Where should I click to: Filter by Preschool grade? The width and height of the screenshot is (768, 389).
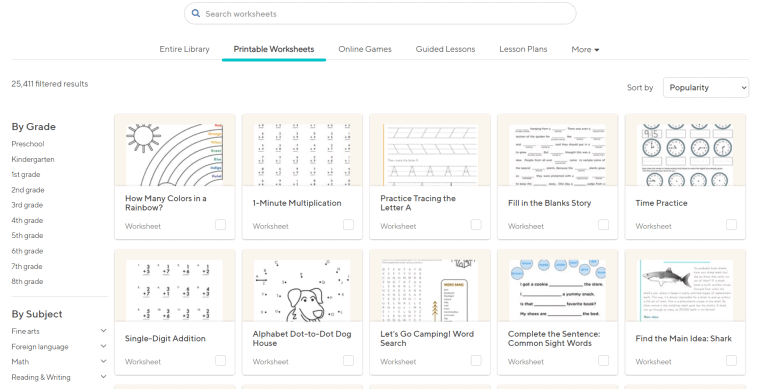tap(28, 144)
